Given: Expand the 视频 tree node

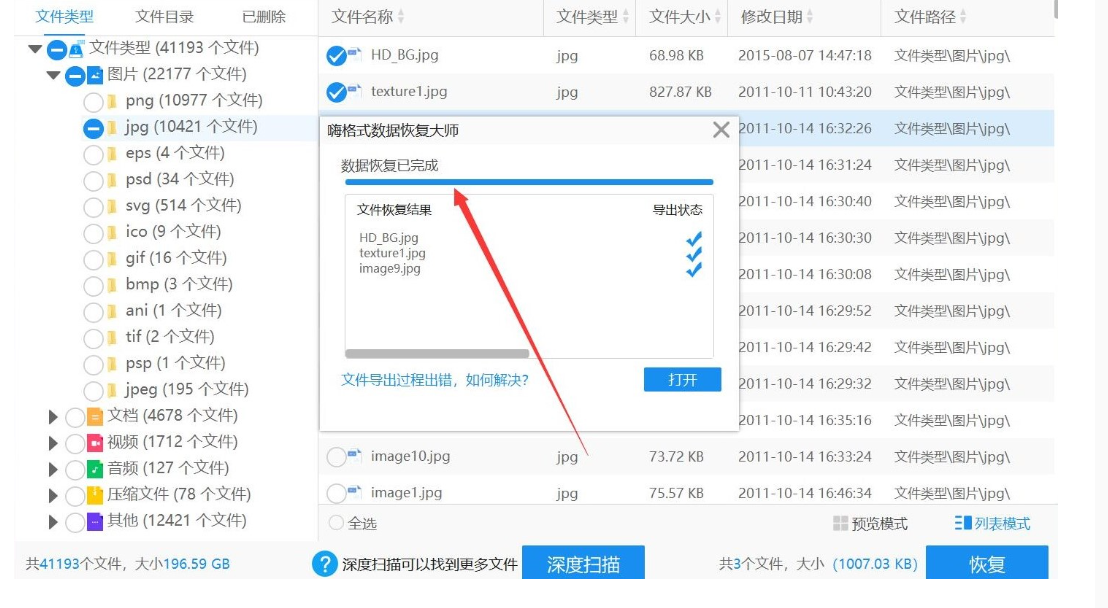Looking at the screenshot, I should (52, 443).
